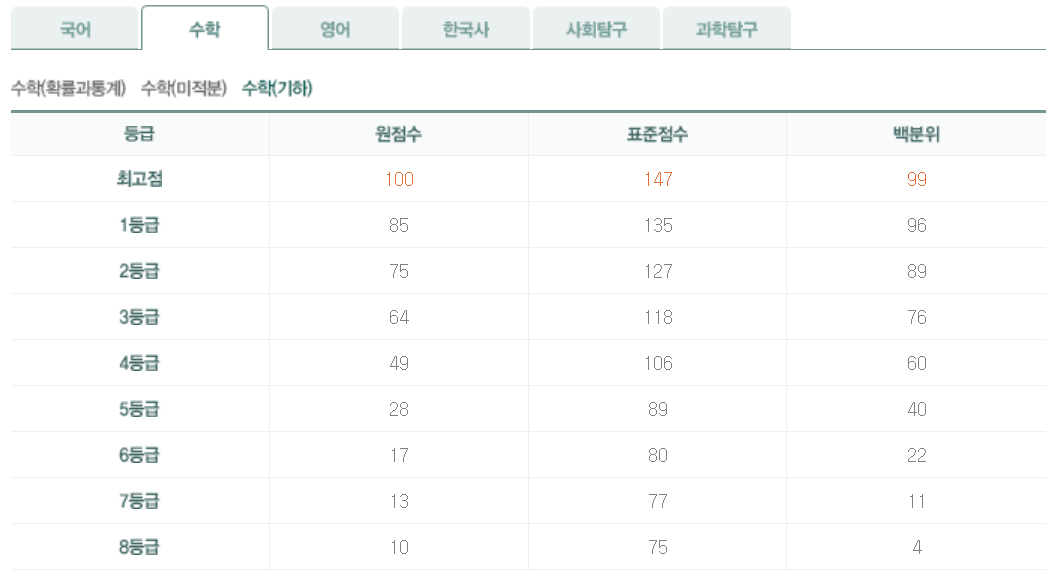
Task: Open the 수학(확률과통계) subject link
Action: [x=70, y=88]
